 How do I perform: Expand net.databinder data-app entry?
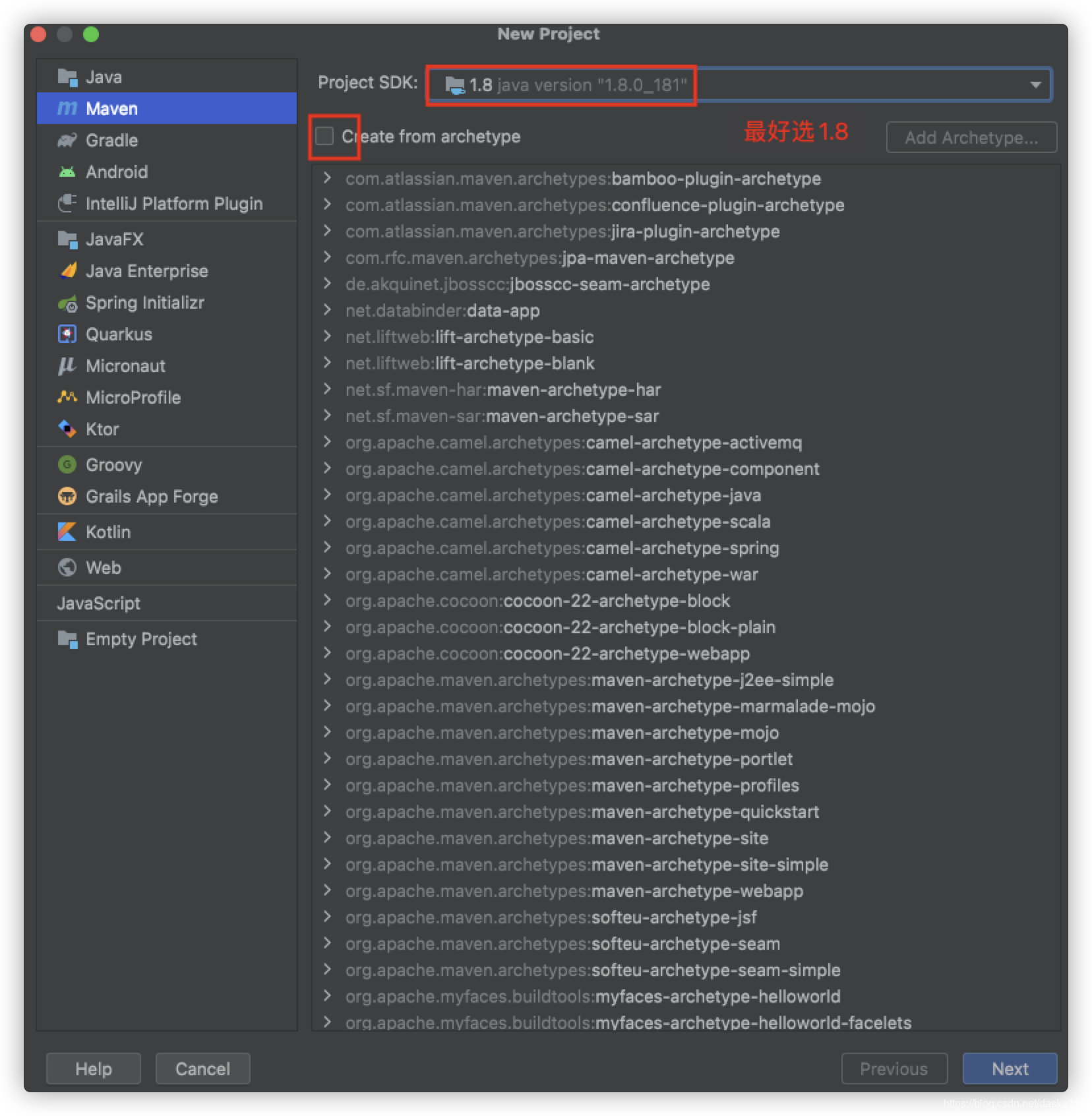pos(327,310)
